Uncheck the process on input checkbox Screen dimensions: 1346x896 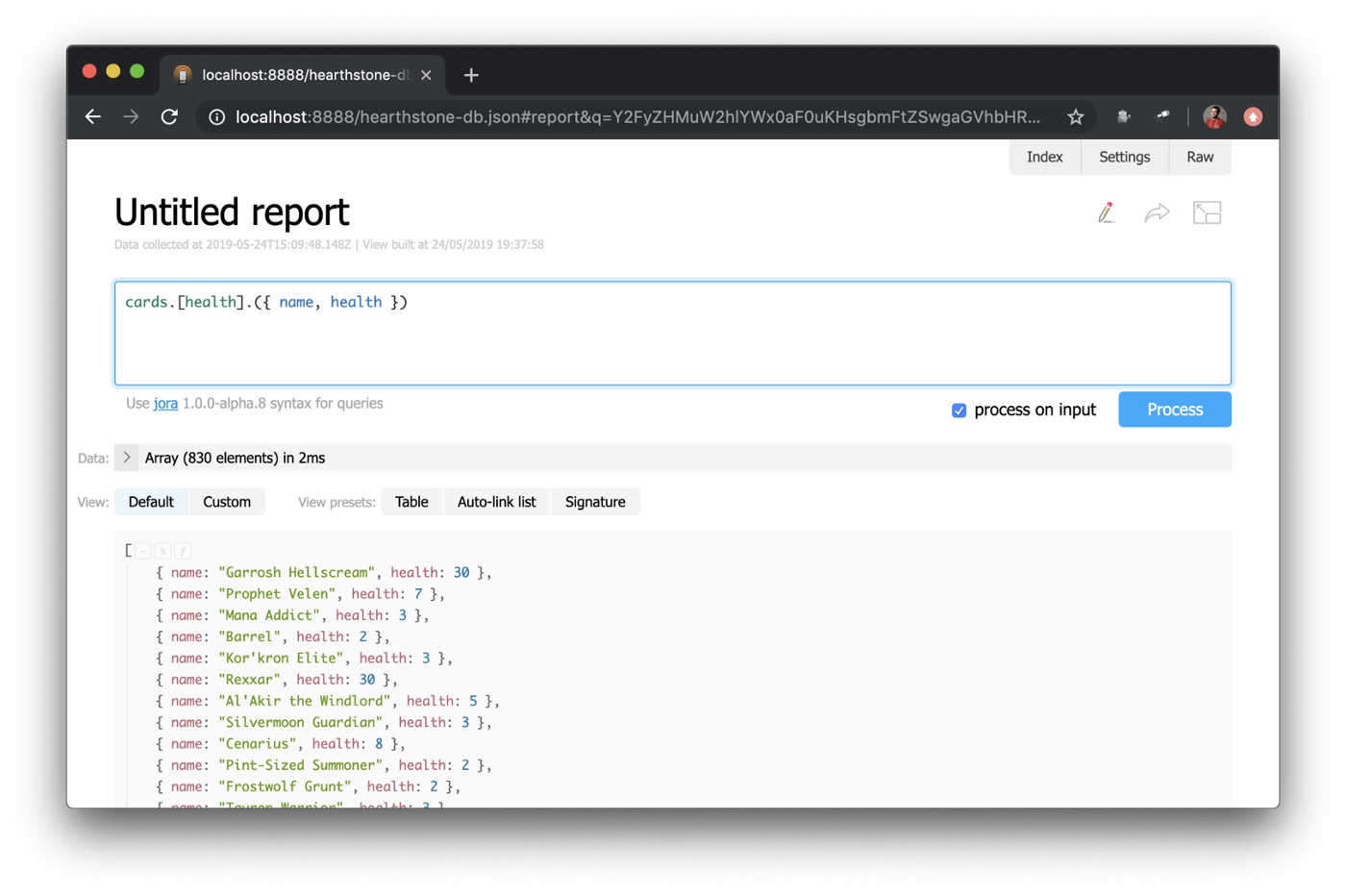[959, 411]
